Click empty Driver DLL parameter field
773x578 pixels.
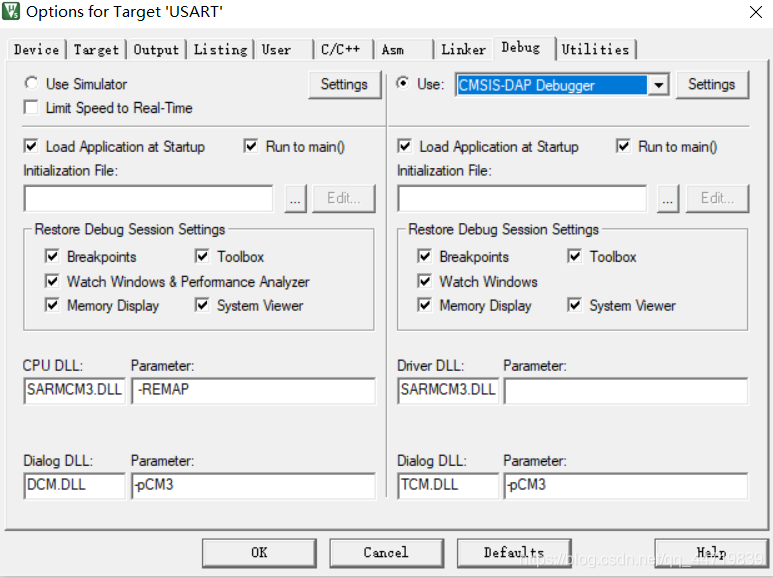(626, 390)
